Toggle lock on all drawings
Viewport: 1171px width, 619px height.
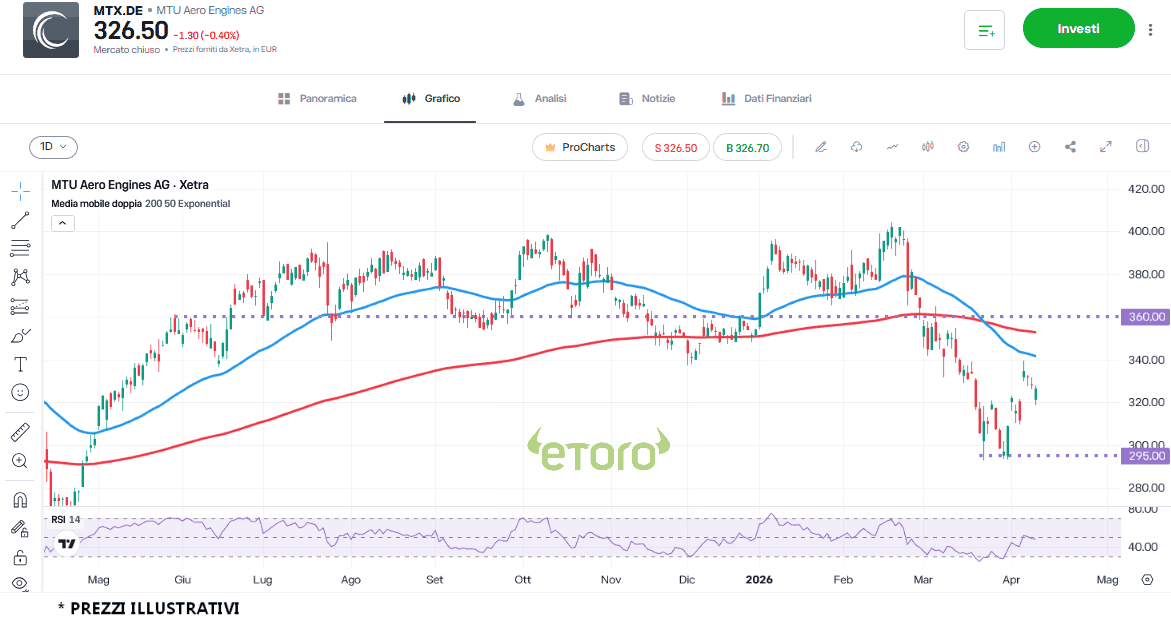click(20, 557)
